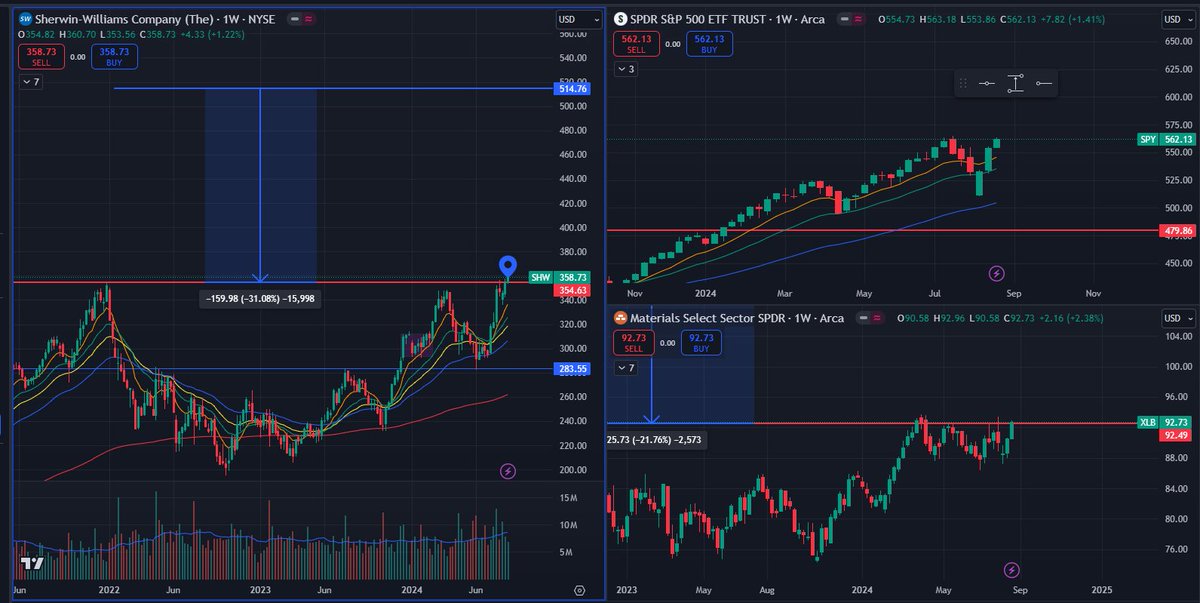
Task: Select the line-with-center-point tool in the floating toolbar
Action: point(987,84)
